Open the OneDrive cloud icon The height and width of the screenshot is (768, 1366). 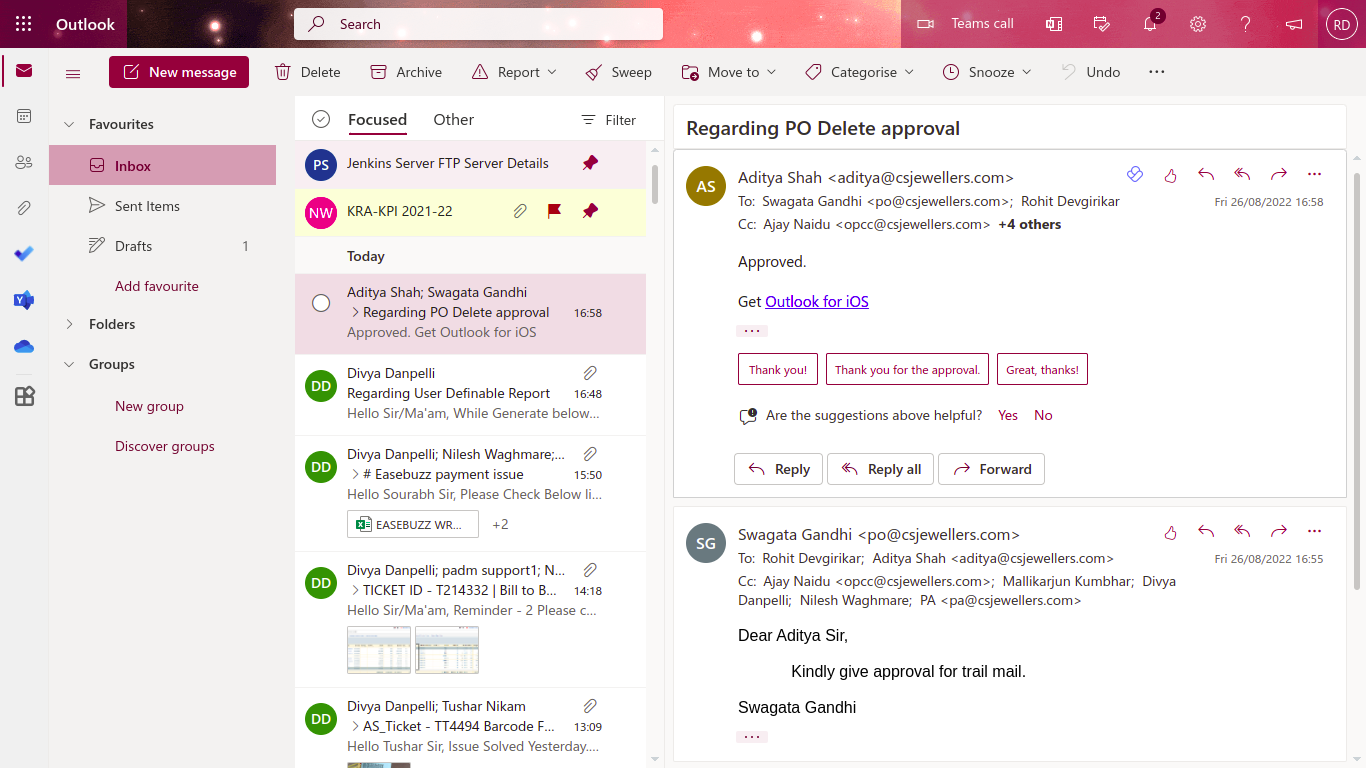coord(24,346)
